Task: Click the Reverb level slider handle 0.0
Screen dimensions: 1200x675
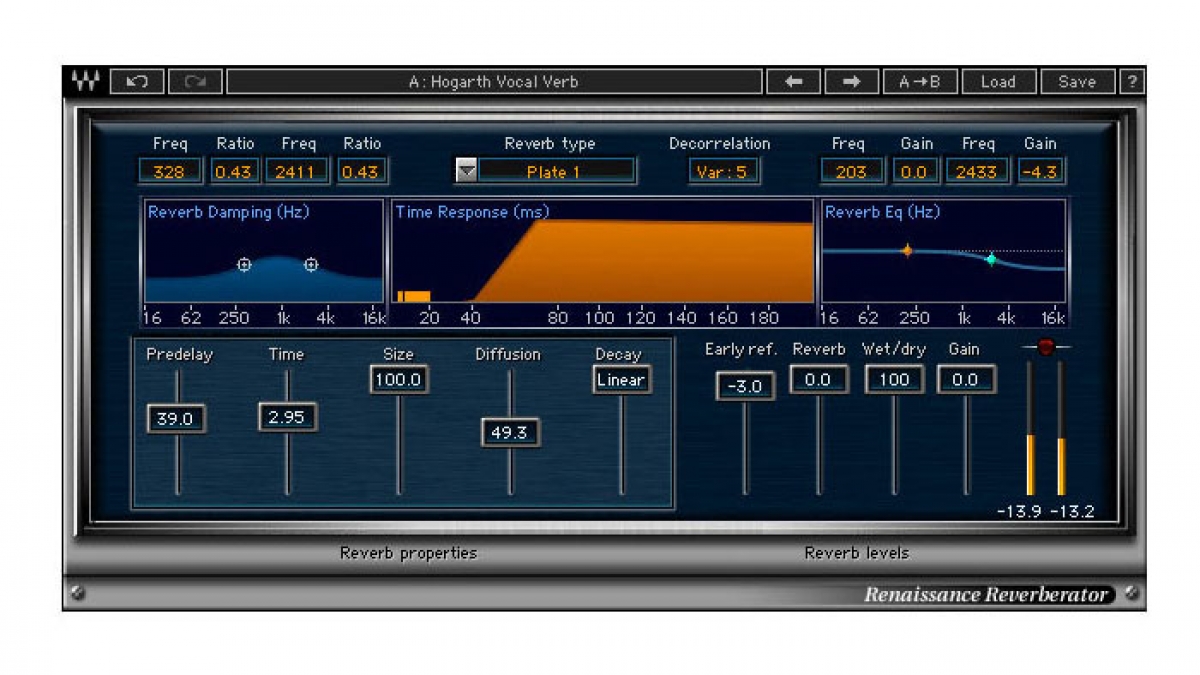Action: point(819,379)
